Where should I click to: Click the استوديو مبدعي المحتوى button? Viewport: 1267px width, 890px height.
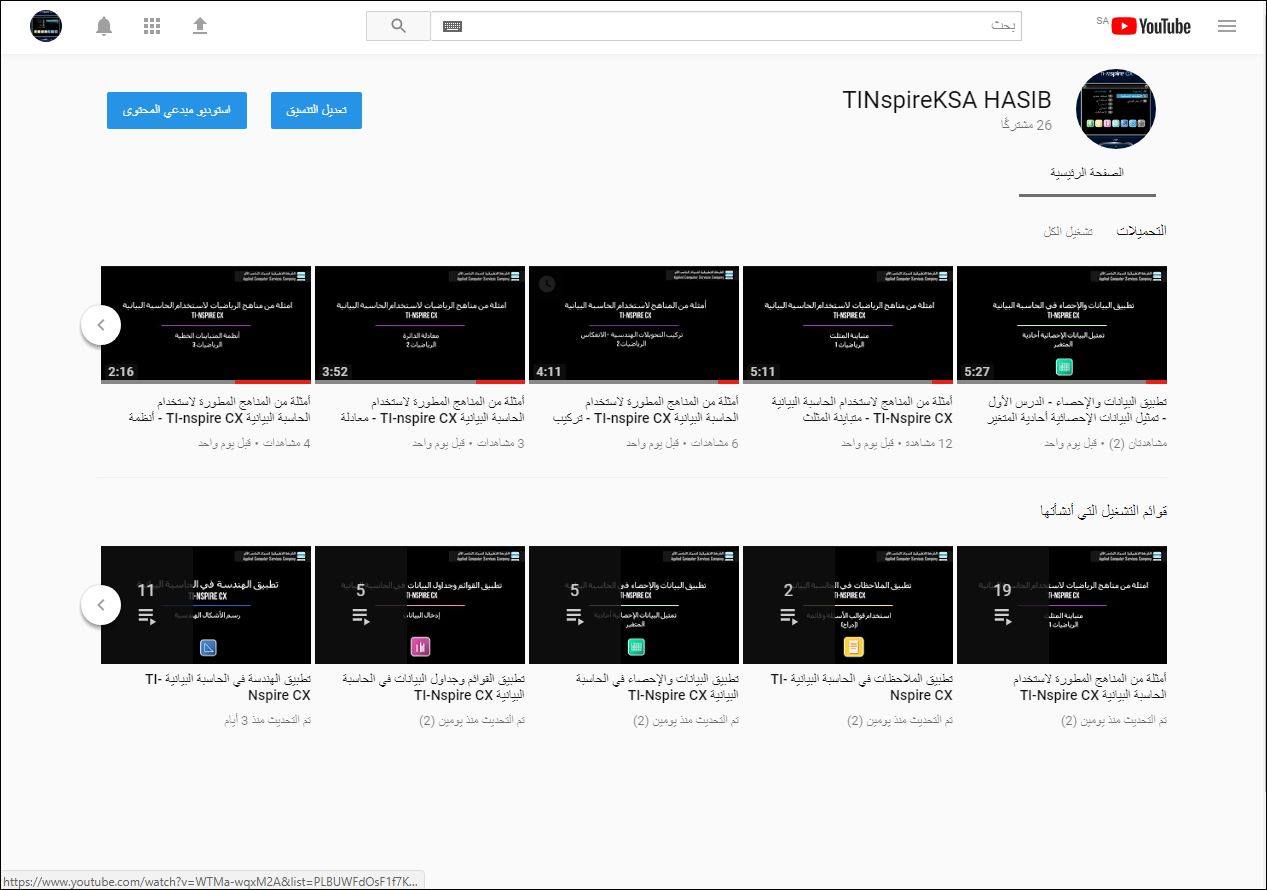(x=177, y=110)
